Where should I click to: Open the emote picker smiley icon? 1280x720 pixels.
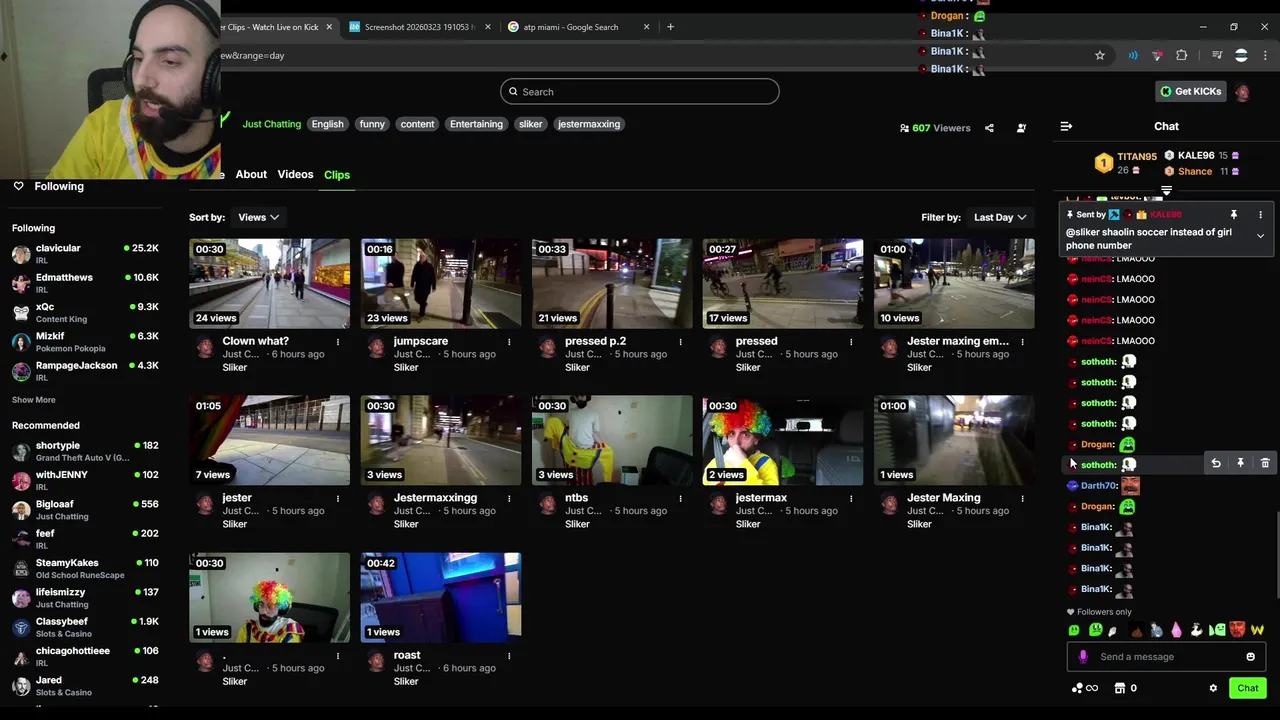pyautogui.click(x=1250, y=657)
